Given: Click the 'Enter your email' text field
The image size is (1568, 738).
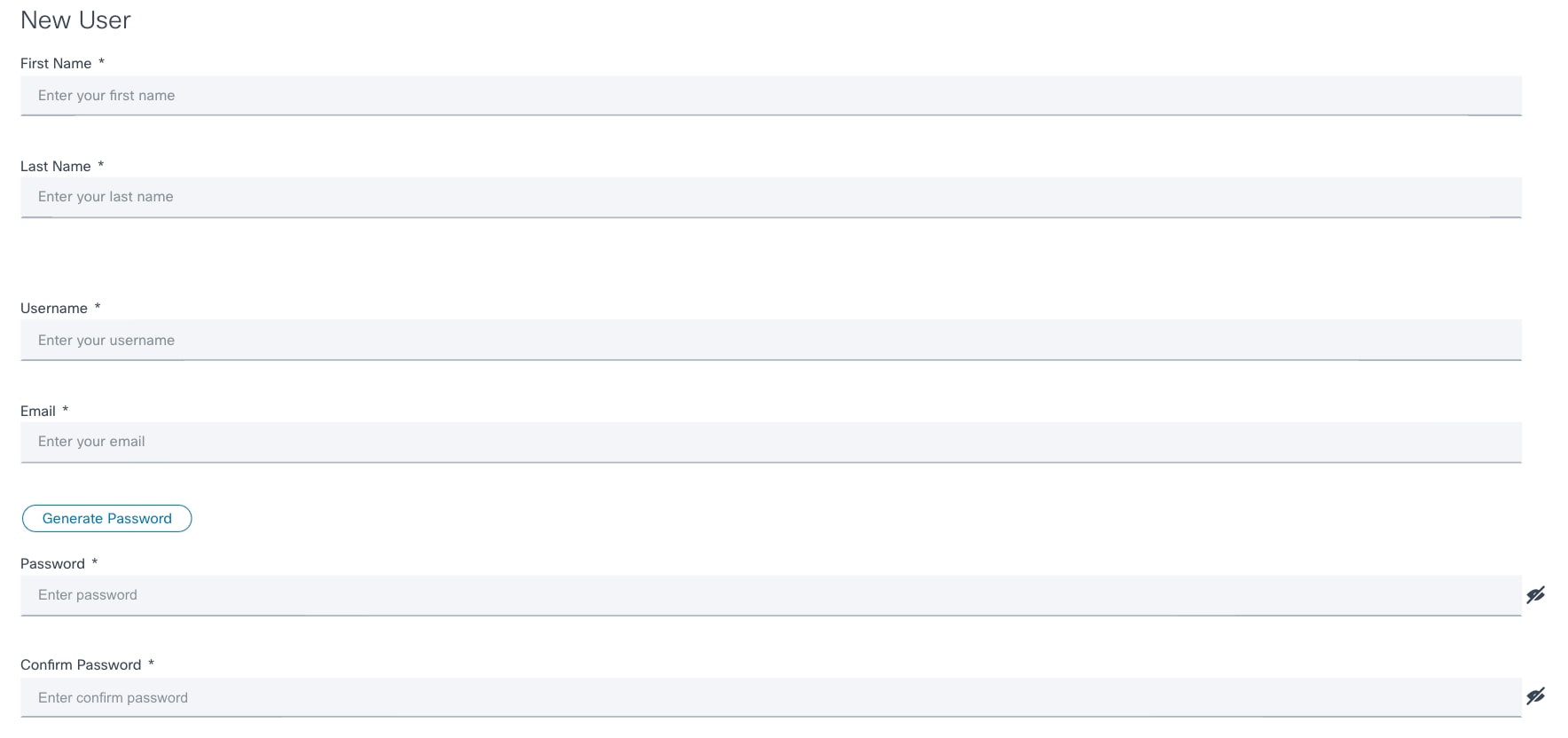Looking at the screenshot, I should [770, 442].
